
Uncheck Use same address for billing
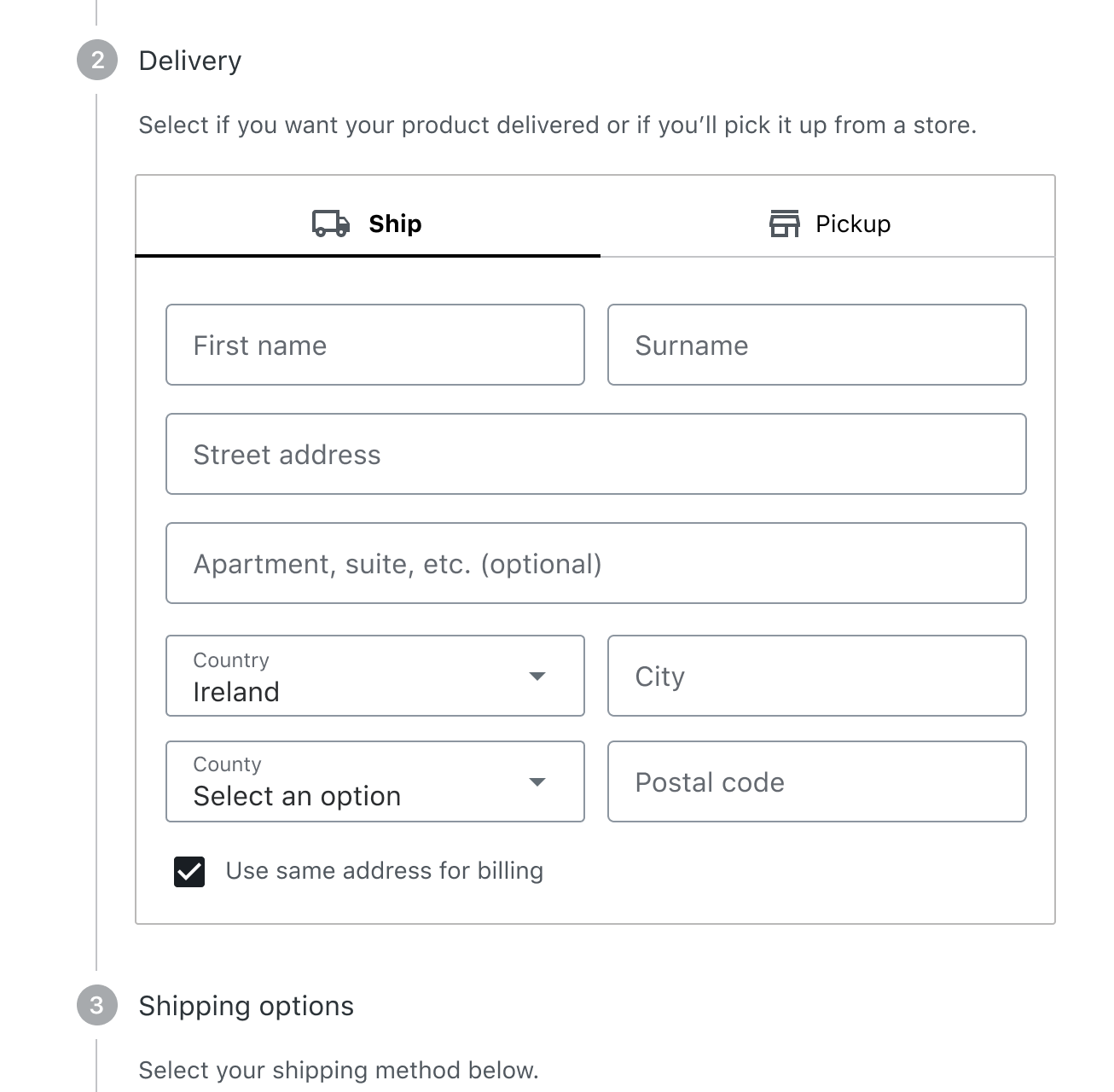189,872
